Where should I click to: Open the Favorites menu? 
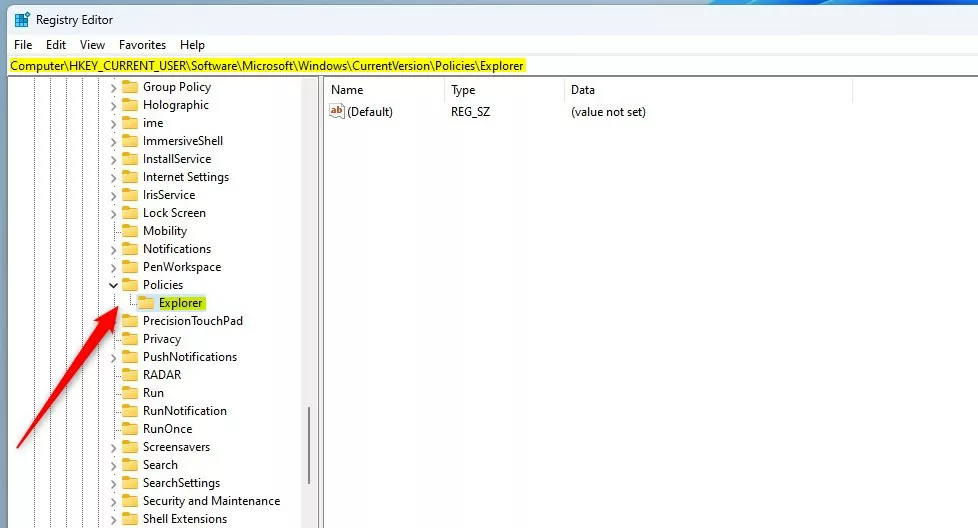(142, 45)
